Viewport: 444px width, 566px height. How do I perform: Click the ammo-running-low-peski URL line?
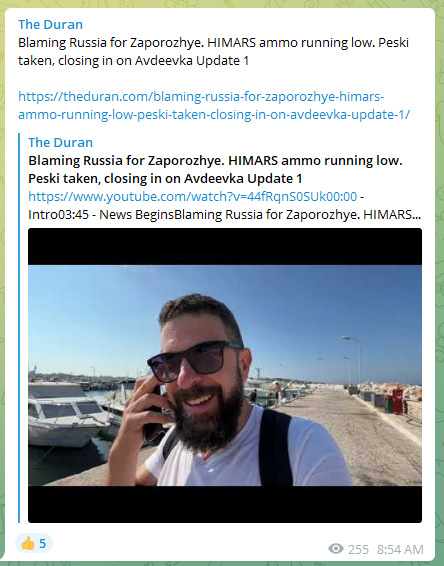click(214, 114)
